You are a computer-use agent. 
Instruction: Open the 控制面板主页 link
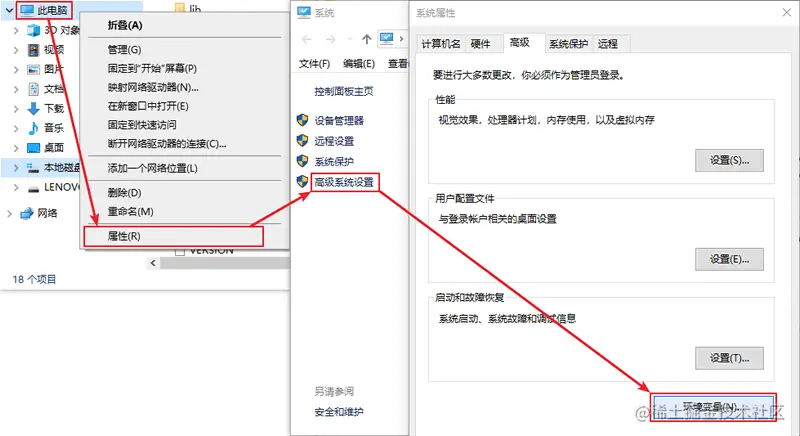[343, 91]
